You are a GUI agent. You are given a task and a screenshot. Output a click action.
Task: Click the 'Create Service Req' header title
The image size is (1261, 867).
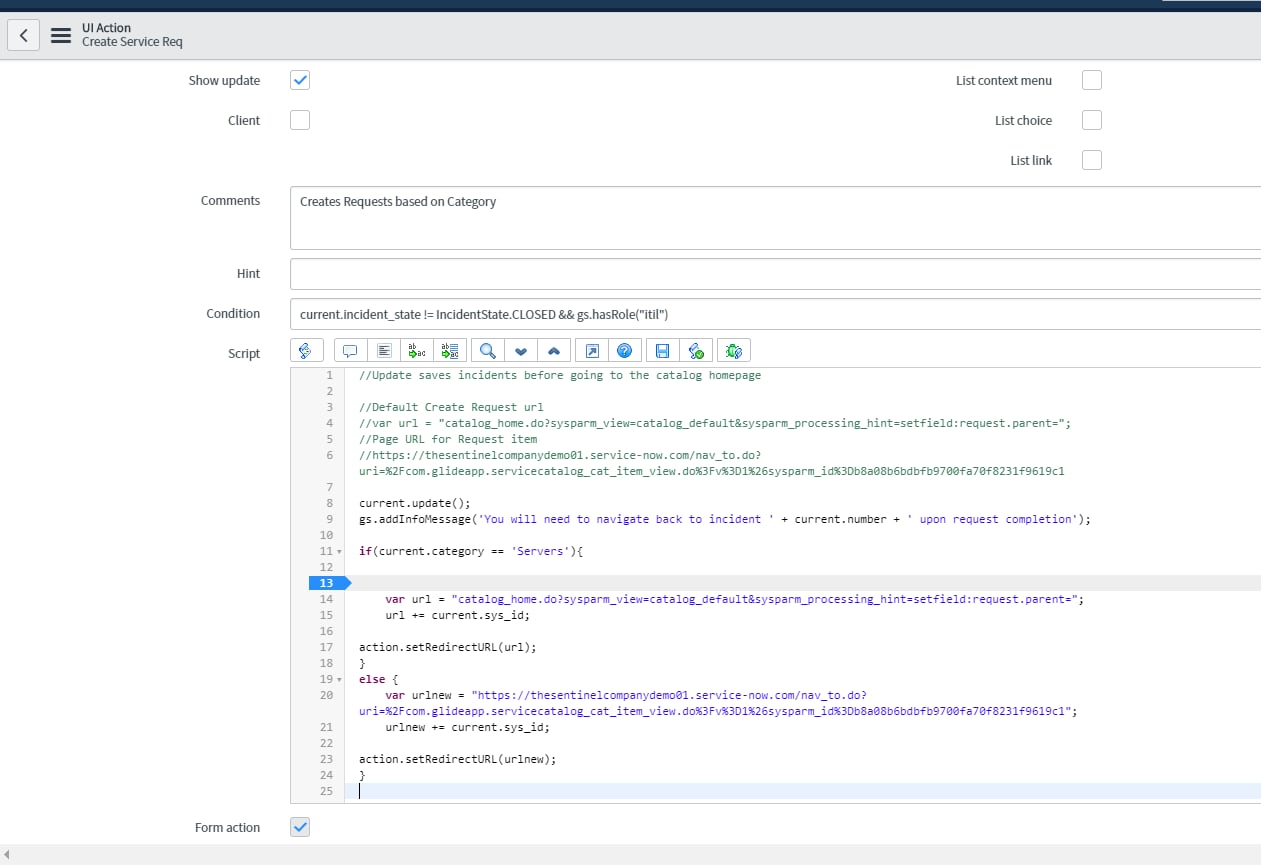[132, 42]
